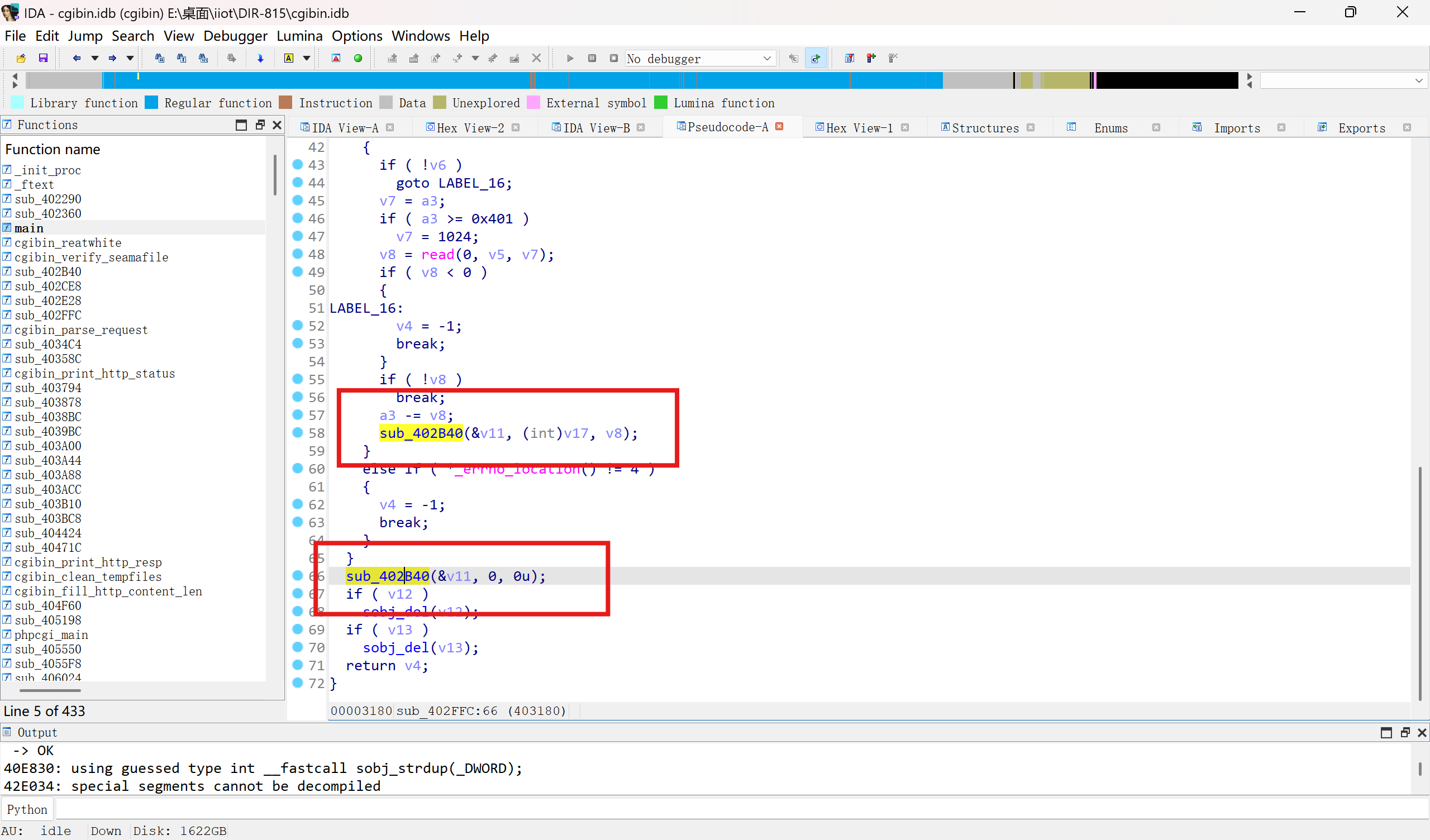The image size is (1430, 840).
Task: Jump forward with the right arrow
Action: pyautogui.click(x=112, y=58)
